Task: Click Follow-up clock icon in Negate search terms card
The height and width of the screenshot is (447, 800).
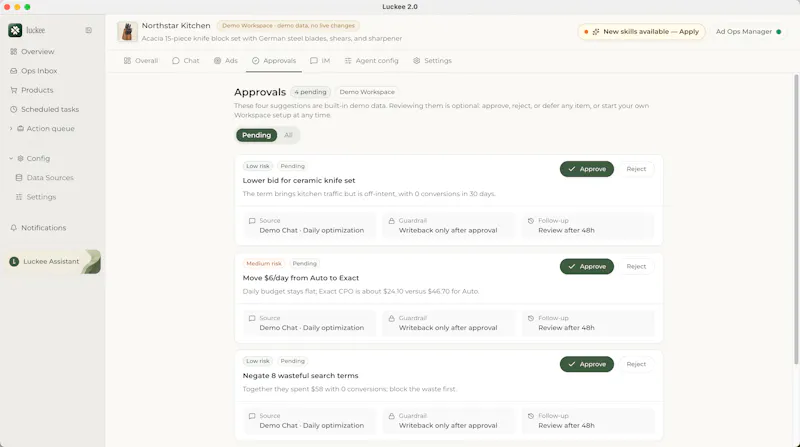Action: [531, 416]
